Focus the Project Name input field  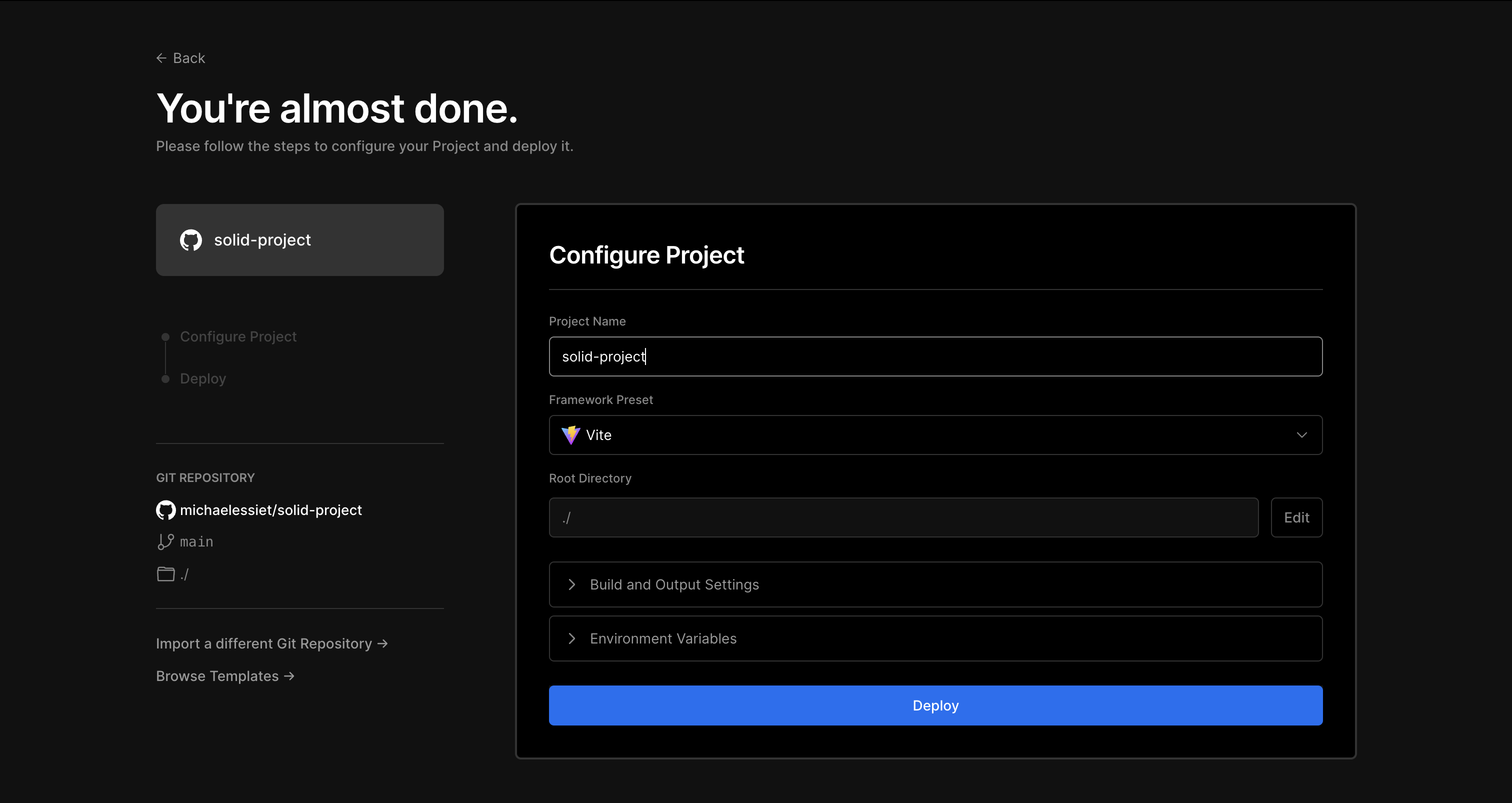(934, 357)
